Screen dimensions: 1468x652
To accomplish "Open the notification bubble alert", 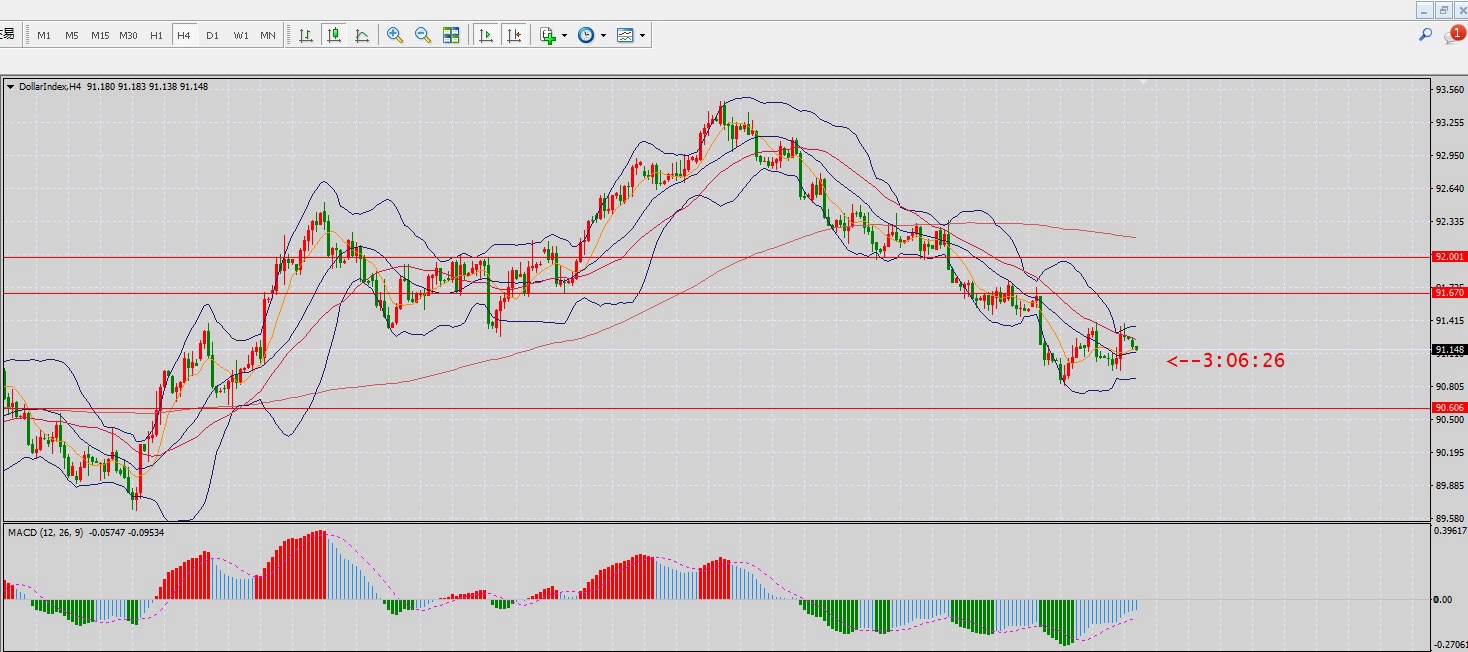I will coord(1453,35).
